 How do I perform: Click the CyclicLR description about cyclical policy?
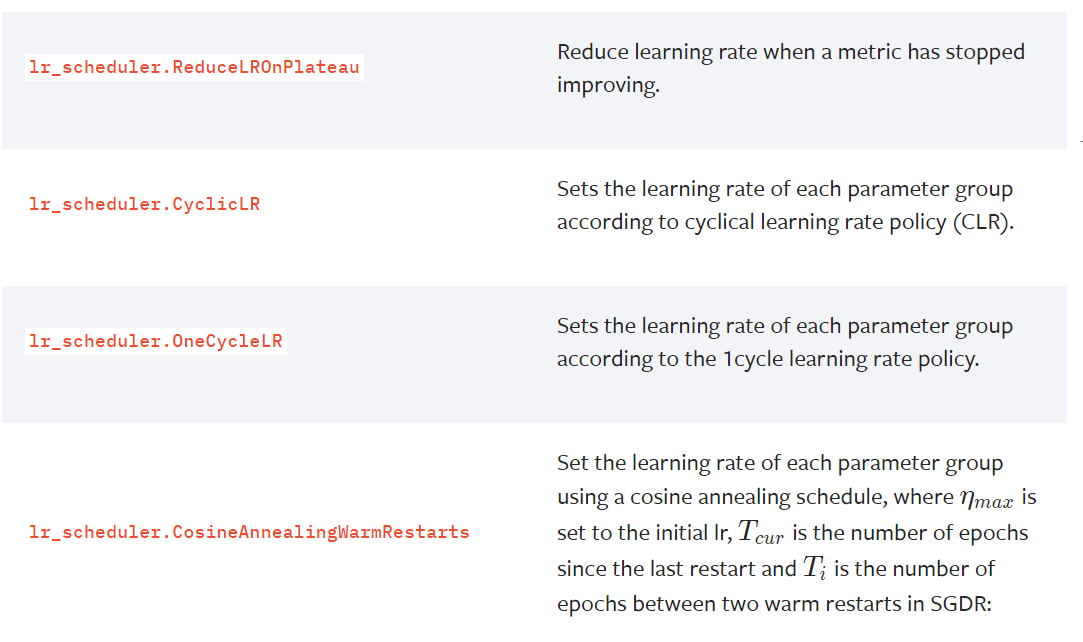pyautogui.click(x=785, y=206)
